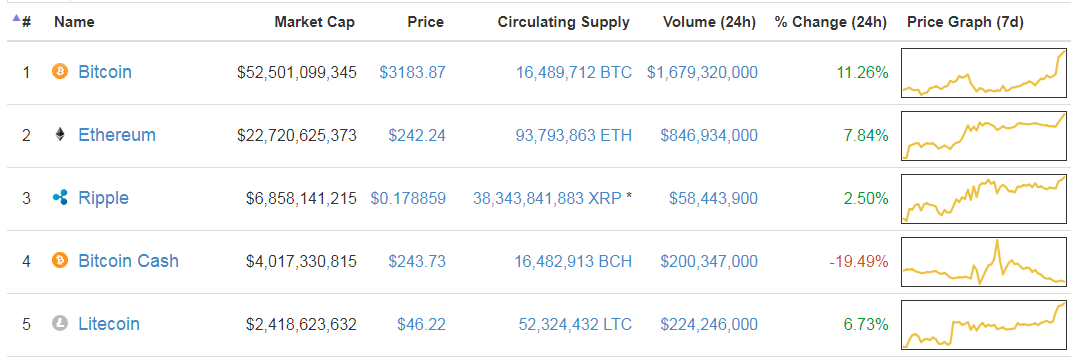
Task: Sort table by Name column header
Action: point(74,23)
